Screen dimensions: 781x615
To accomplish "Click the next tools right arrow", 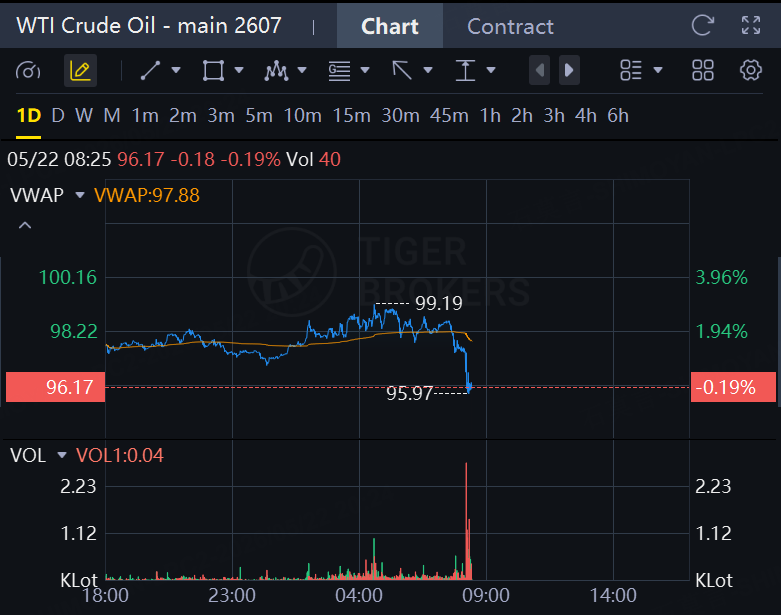I will [569, 71].
